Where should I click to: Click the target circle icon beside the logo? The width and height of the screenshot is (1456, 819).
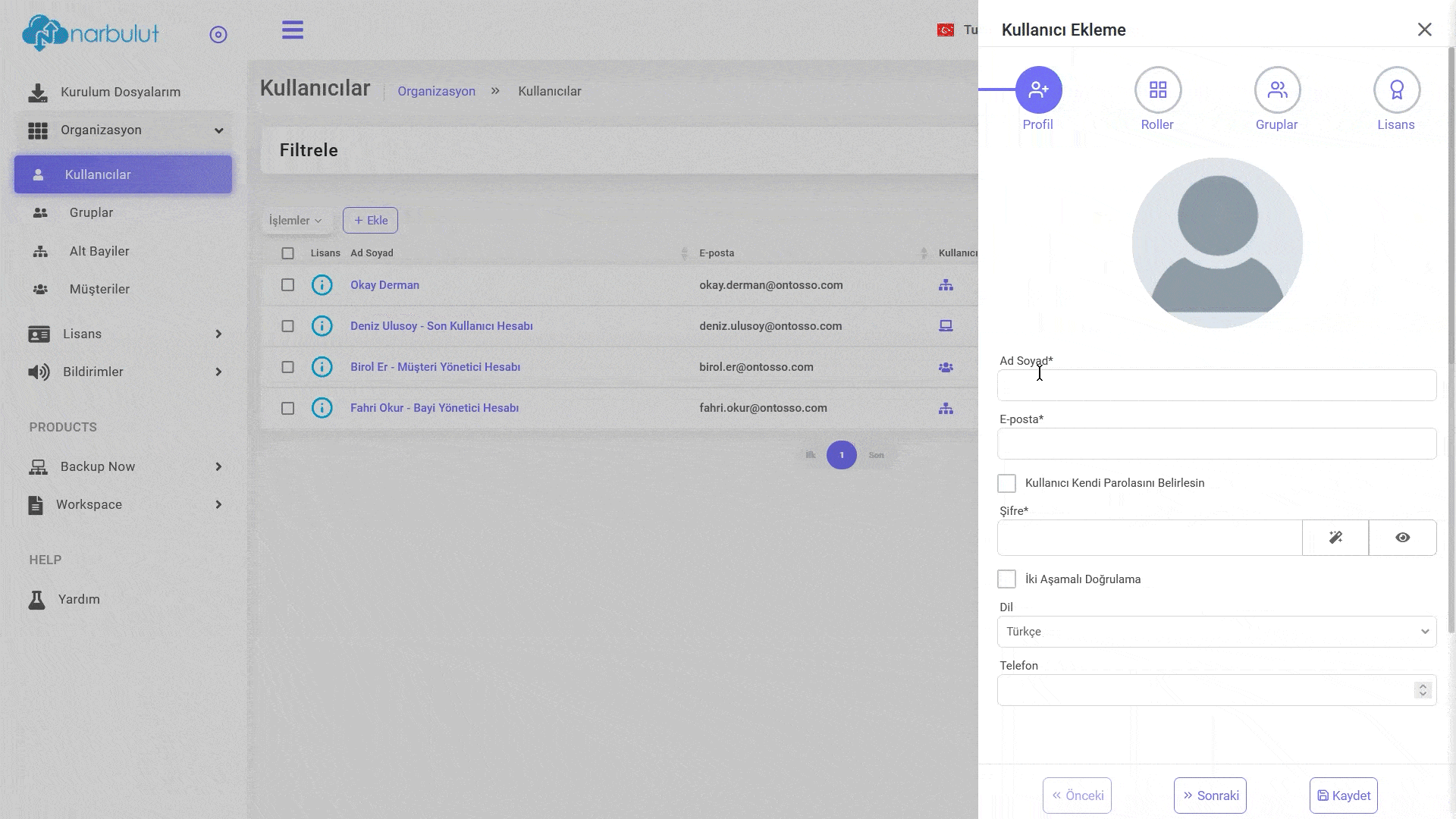click(218, 35)
